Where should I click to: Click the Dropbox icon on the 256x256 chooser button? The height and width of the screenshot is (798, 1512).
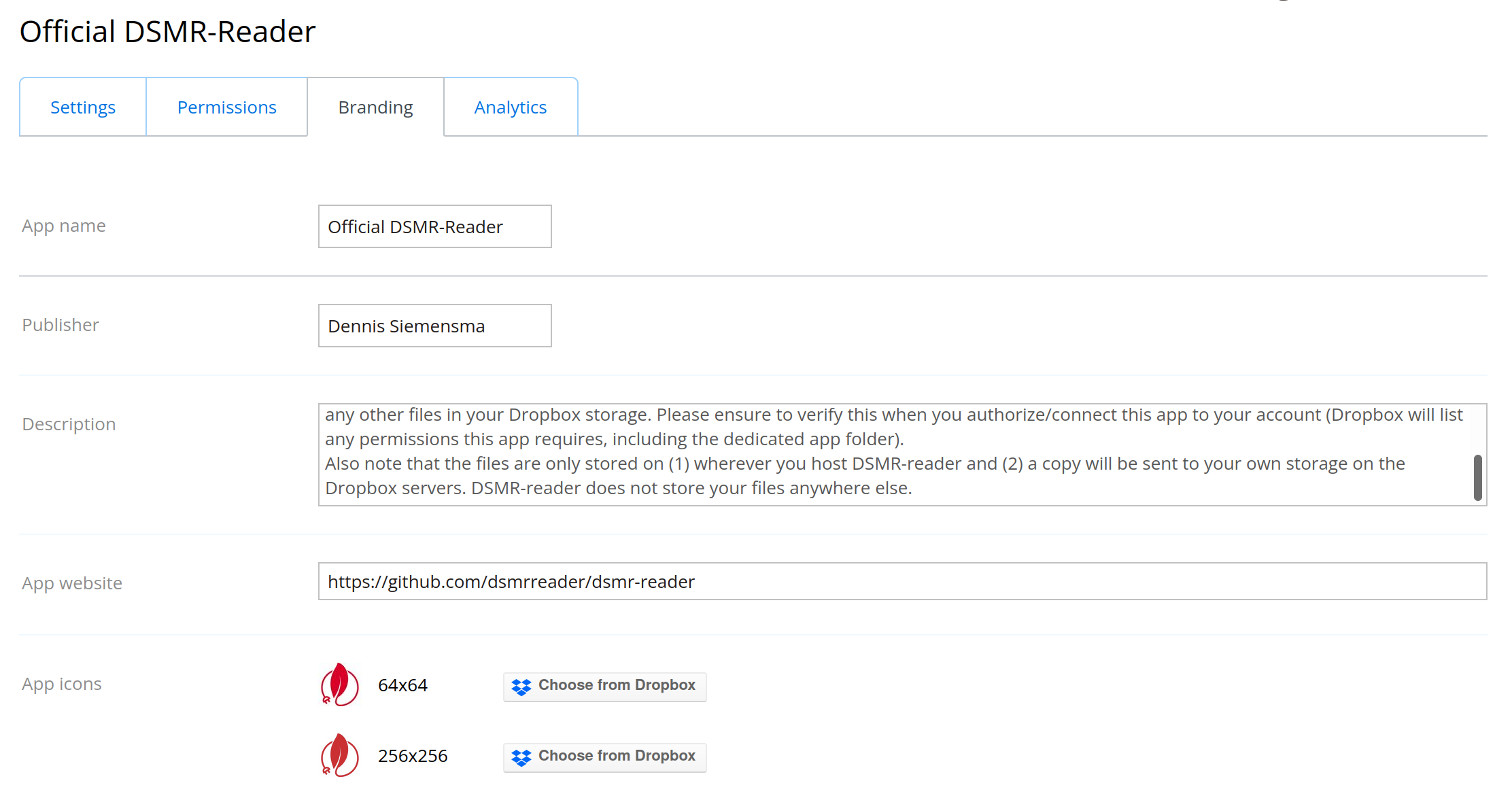click(521, 757)
